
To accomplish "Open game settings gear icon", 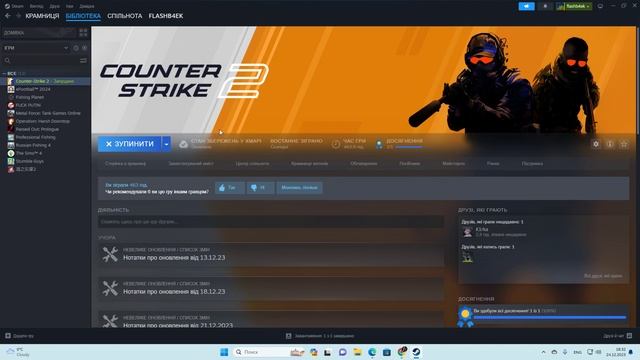I will (596, 144).
